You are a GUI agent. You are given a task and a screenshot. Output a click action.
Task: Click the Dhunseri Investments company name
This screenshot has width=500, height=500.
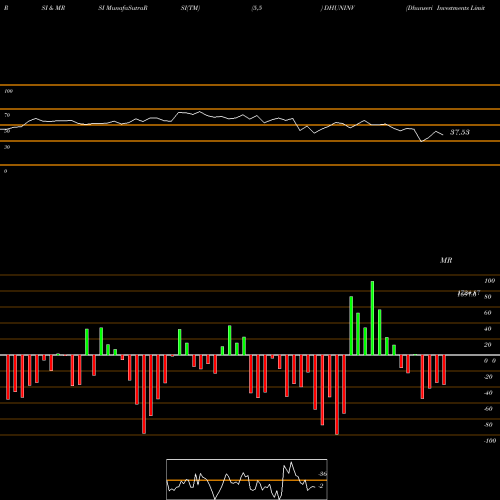pyautogui.click(x=445, y=8)
